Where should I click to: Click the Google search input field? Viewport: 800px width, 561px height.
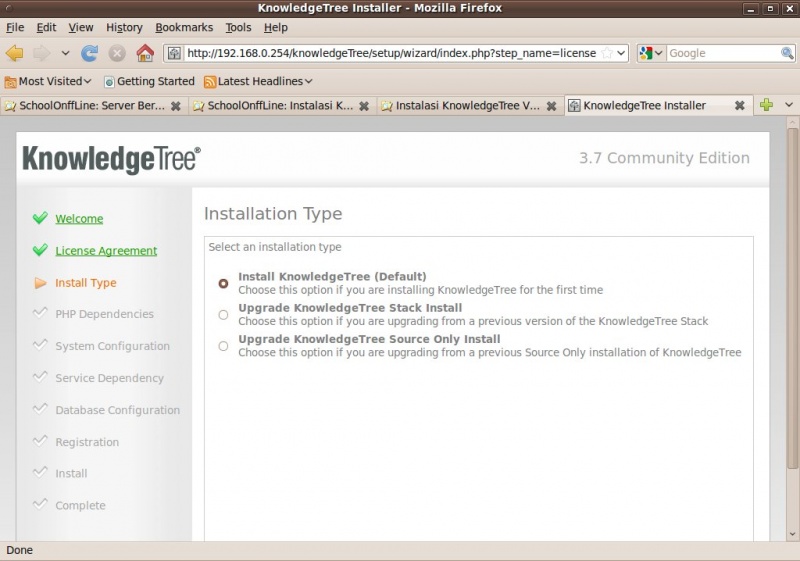pos(722,53)
